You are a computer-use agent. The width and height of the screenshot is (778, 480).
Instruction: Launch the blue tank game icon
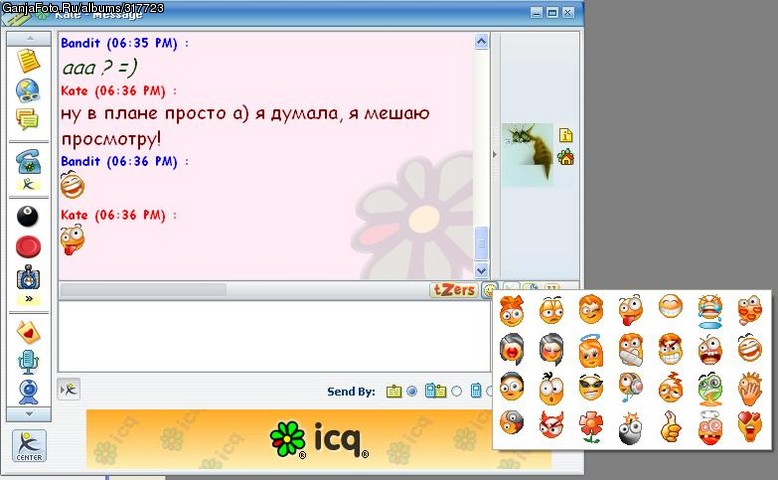[28, 277]
